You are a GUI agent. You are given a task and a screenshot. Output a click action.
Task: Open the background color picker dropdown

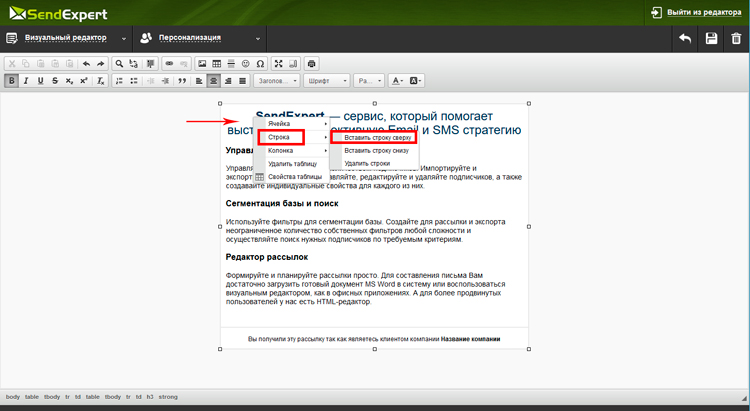click(416, 81)
